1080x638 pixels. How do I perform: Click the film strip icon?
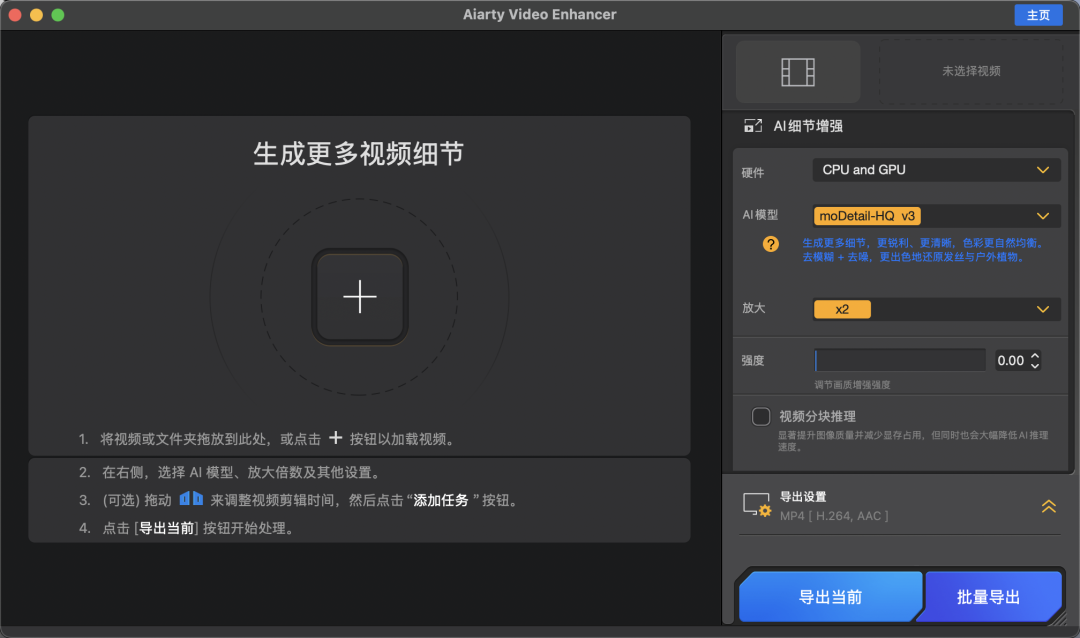coord(798,72)
